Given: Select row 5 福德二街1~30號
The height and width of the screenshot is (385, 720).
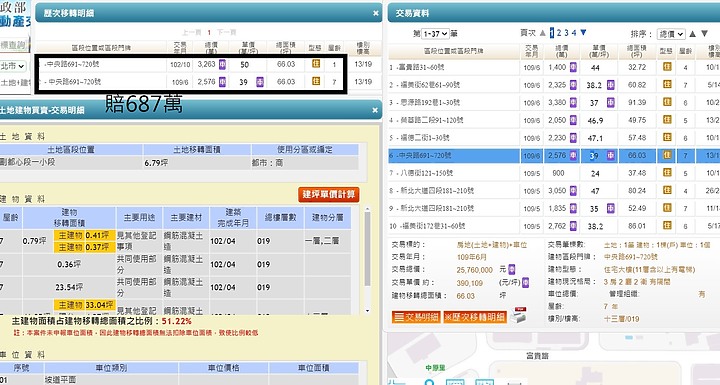Looking at the screenshot, I should (x=554, y=138).
